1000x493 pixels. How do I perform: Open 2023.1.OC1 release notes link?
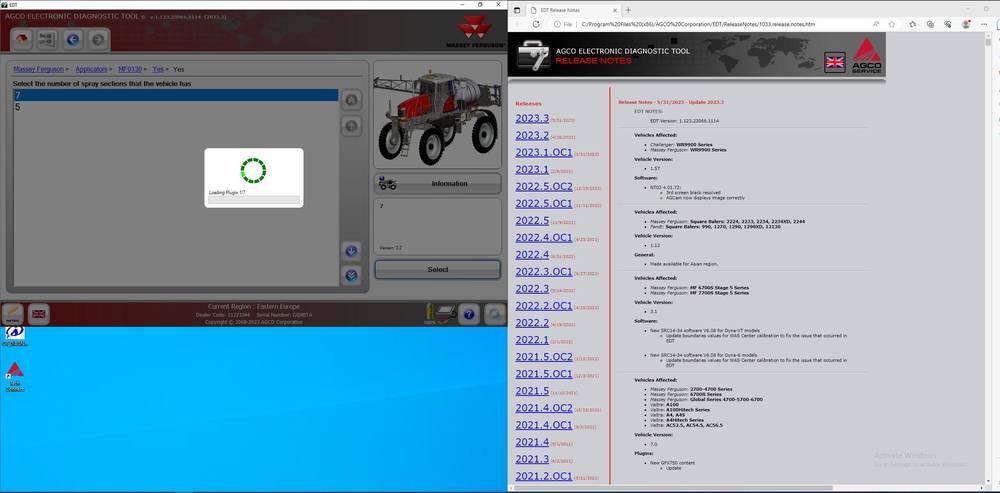[543, 152]
